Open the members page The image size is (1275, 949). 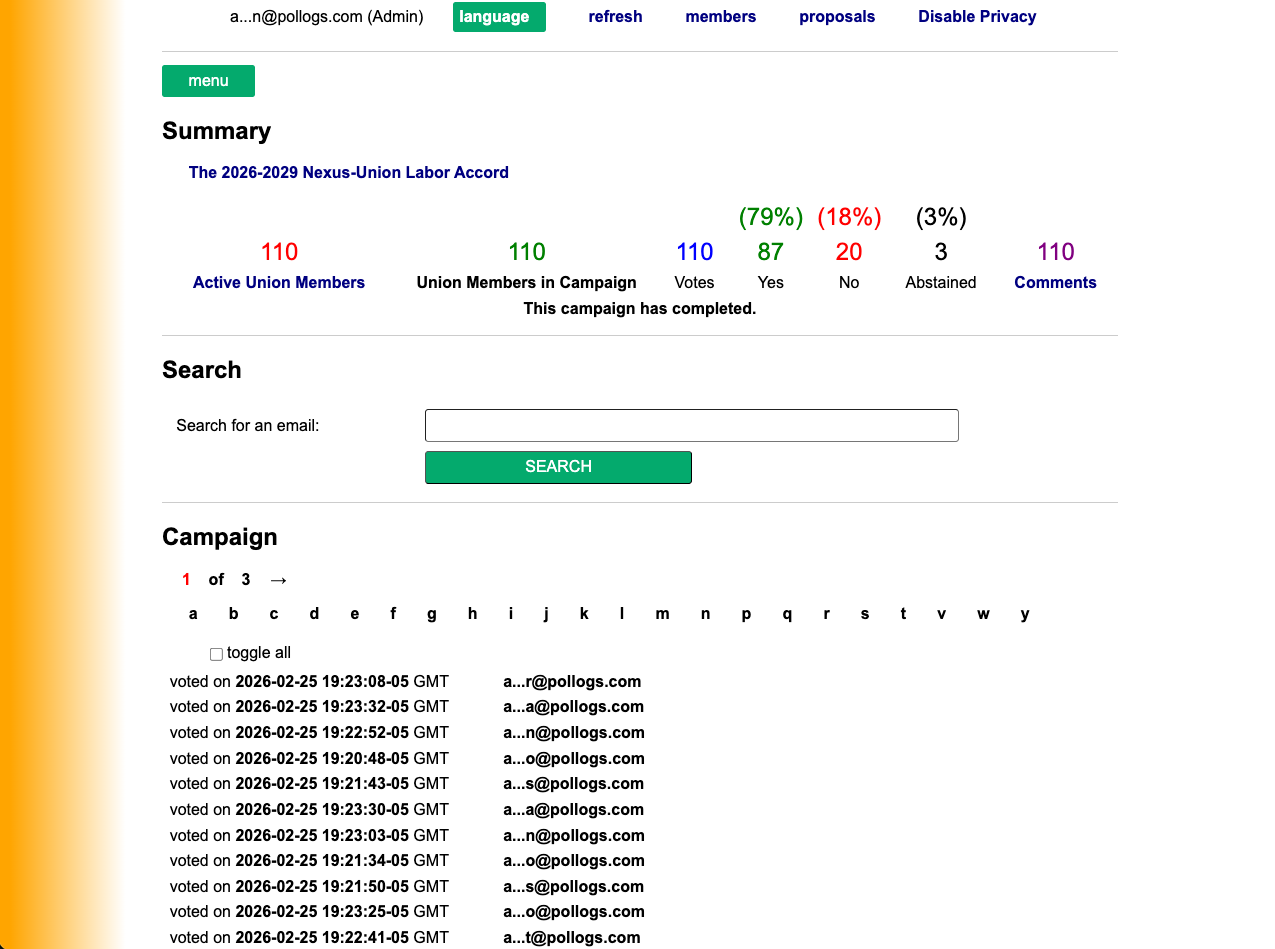click(720, 16)
